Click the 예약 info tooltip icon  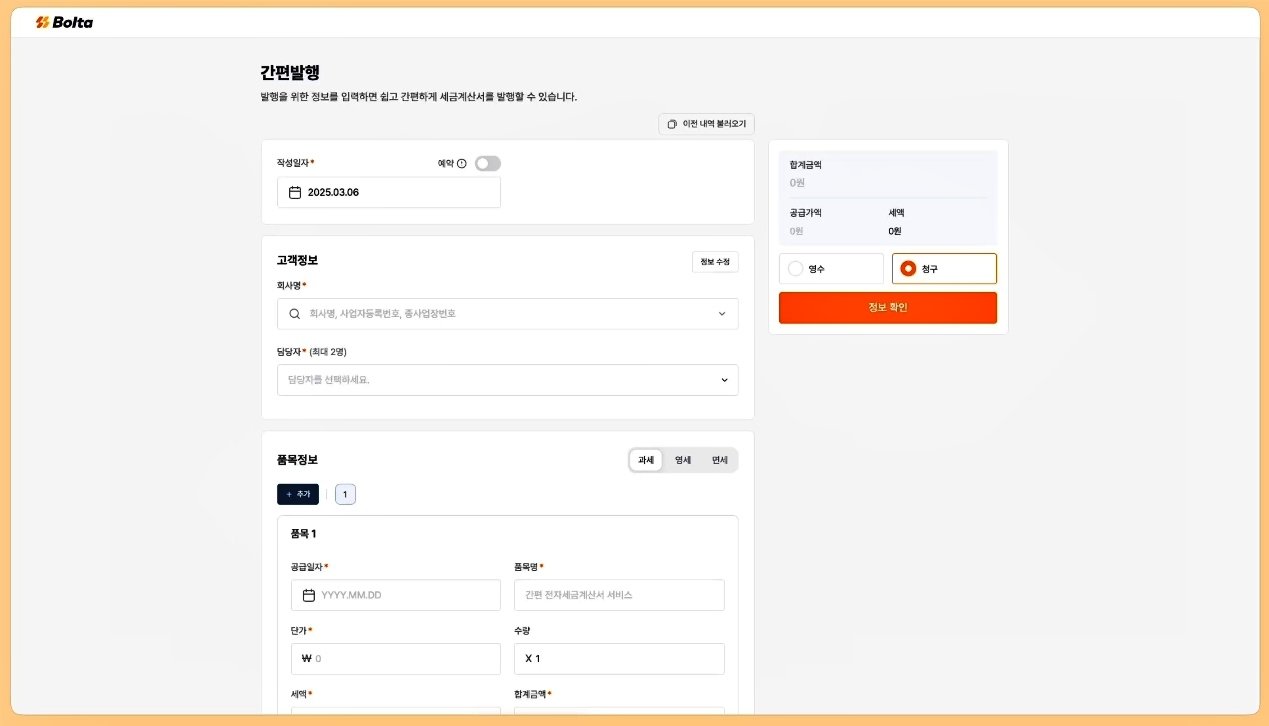click(x=462, y=163)
